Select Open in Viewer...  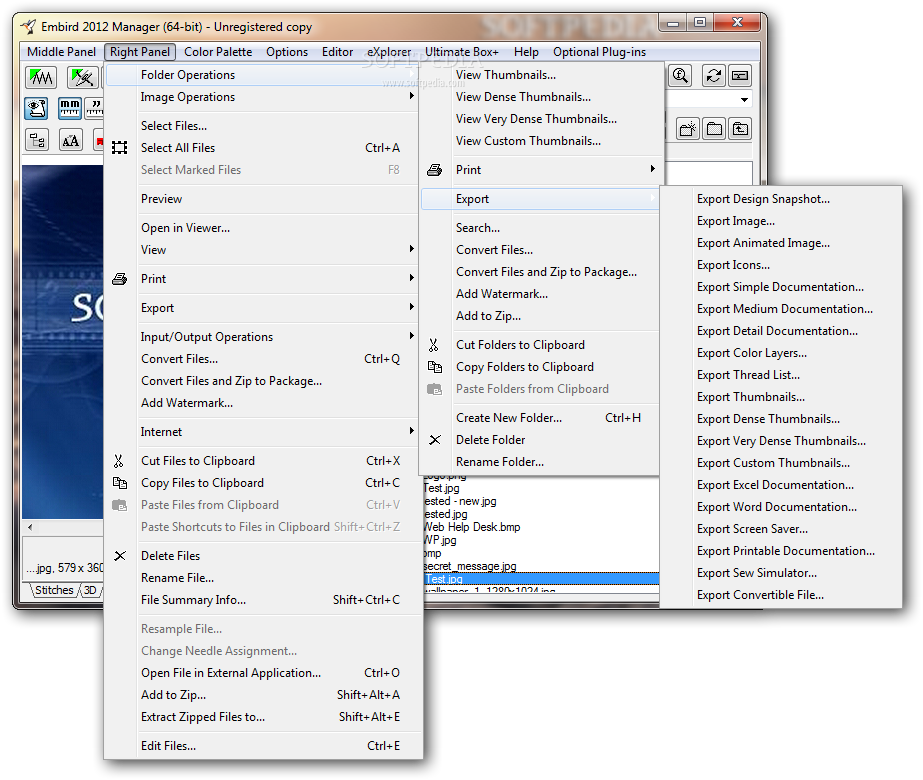[185, 228]
